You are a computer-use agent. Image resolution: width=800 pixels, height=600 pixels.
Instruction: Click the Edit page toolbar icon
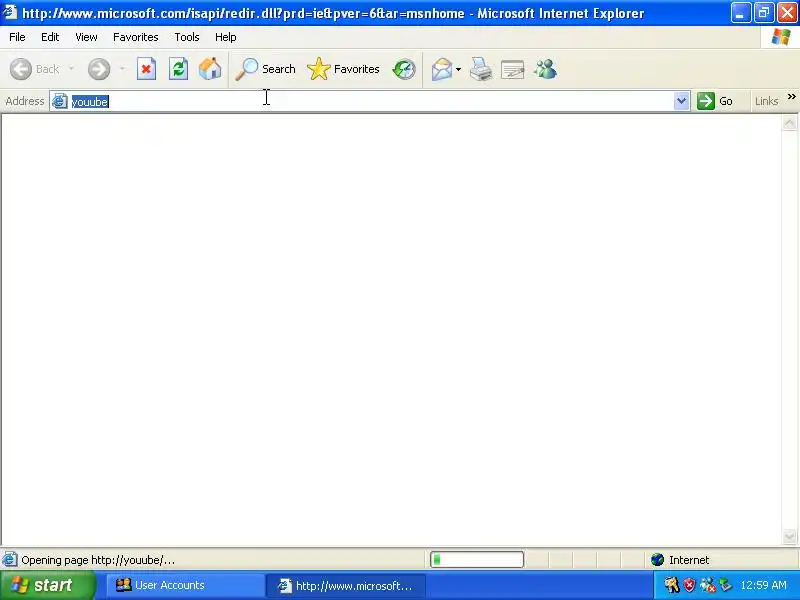pyautogui.click(x=513, y=69)
